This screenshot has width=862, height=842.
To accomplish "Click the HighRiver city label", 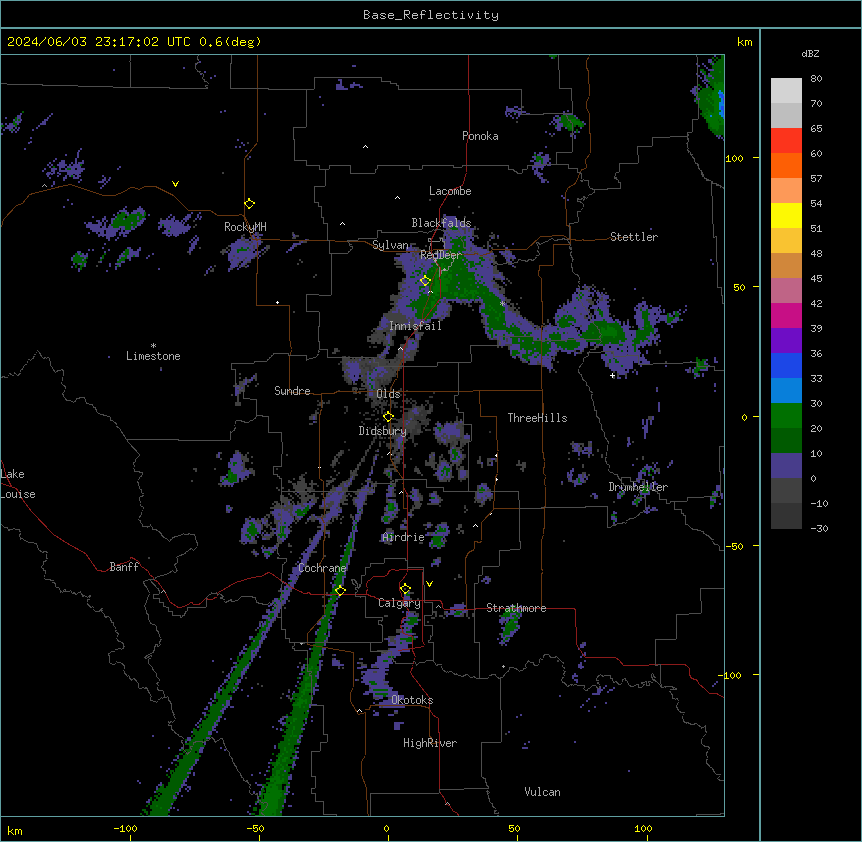I will (x=430, y=743).
